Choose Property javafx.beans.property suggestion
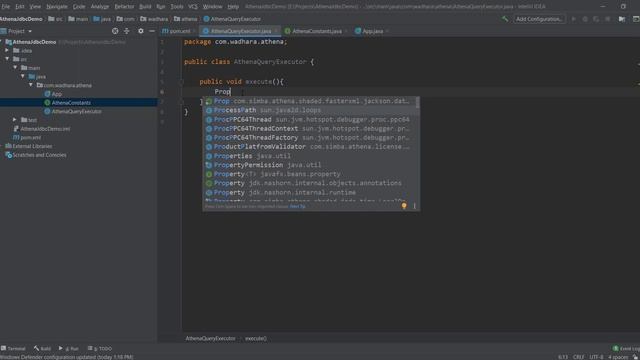The width and height of the screenshot is (640, 360). [x=310, y=174]
